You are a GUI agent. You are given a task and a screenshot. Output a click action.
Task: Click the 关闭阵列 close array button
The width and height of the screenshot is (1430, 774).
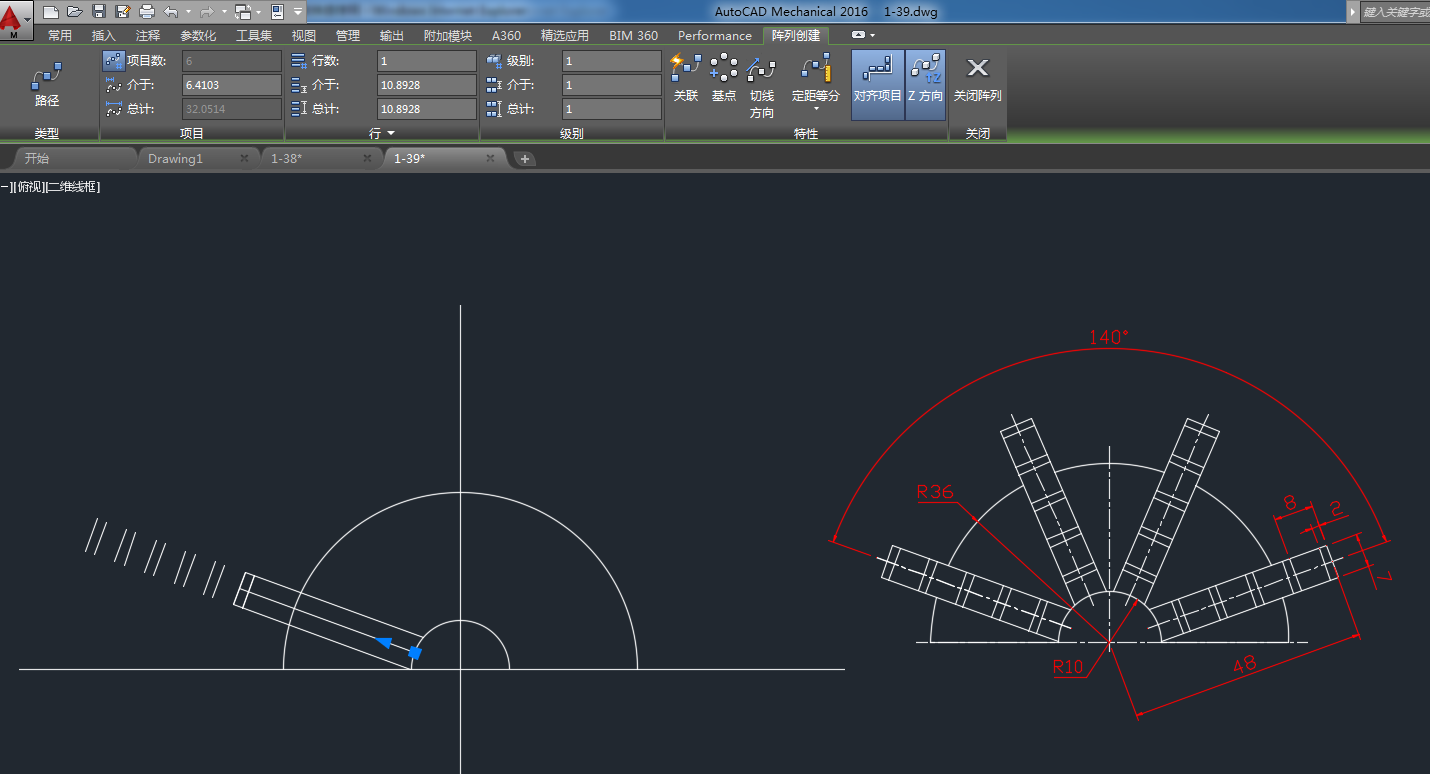point(978,79)
